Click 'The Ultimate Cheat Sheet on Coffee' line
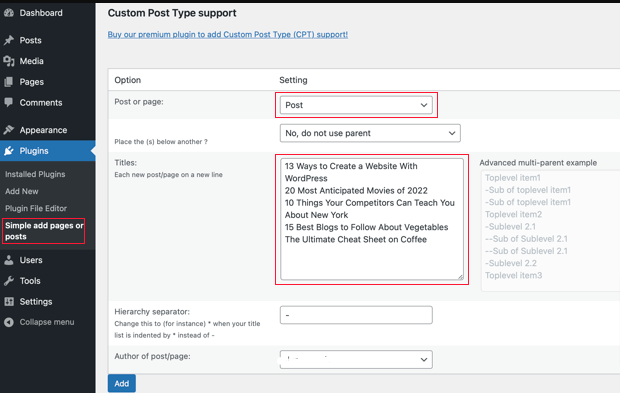This screenshot has width=620, height=393. [356, 240]
